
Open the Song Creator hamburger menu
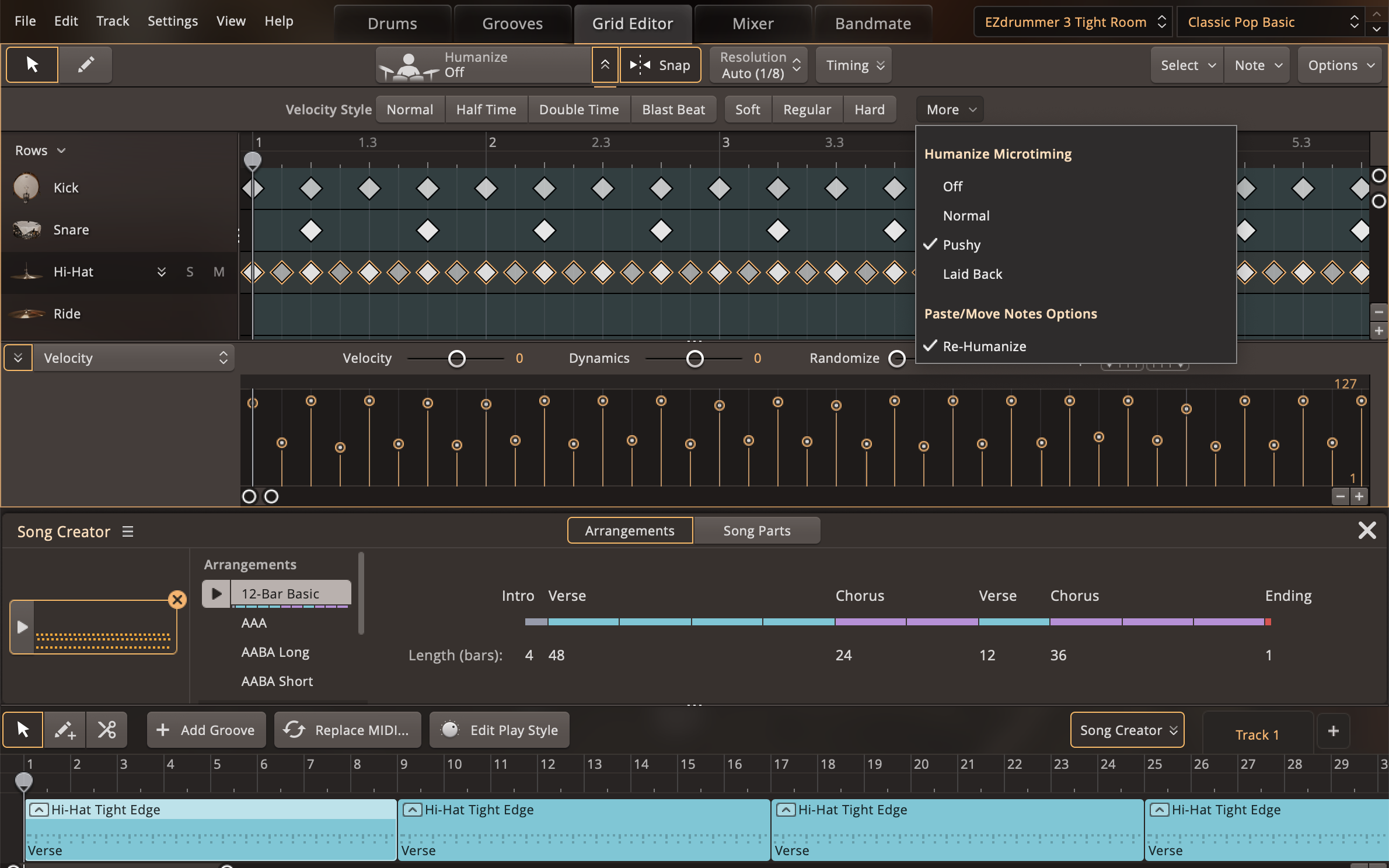tap(127, 531)
